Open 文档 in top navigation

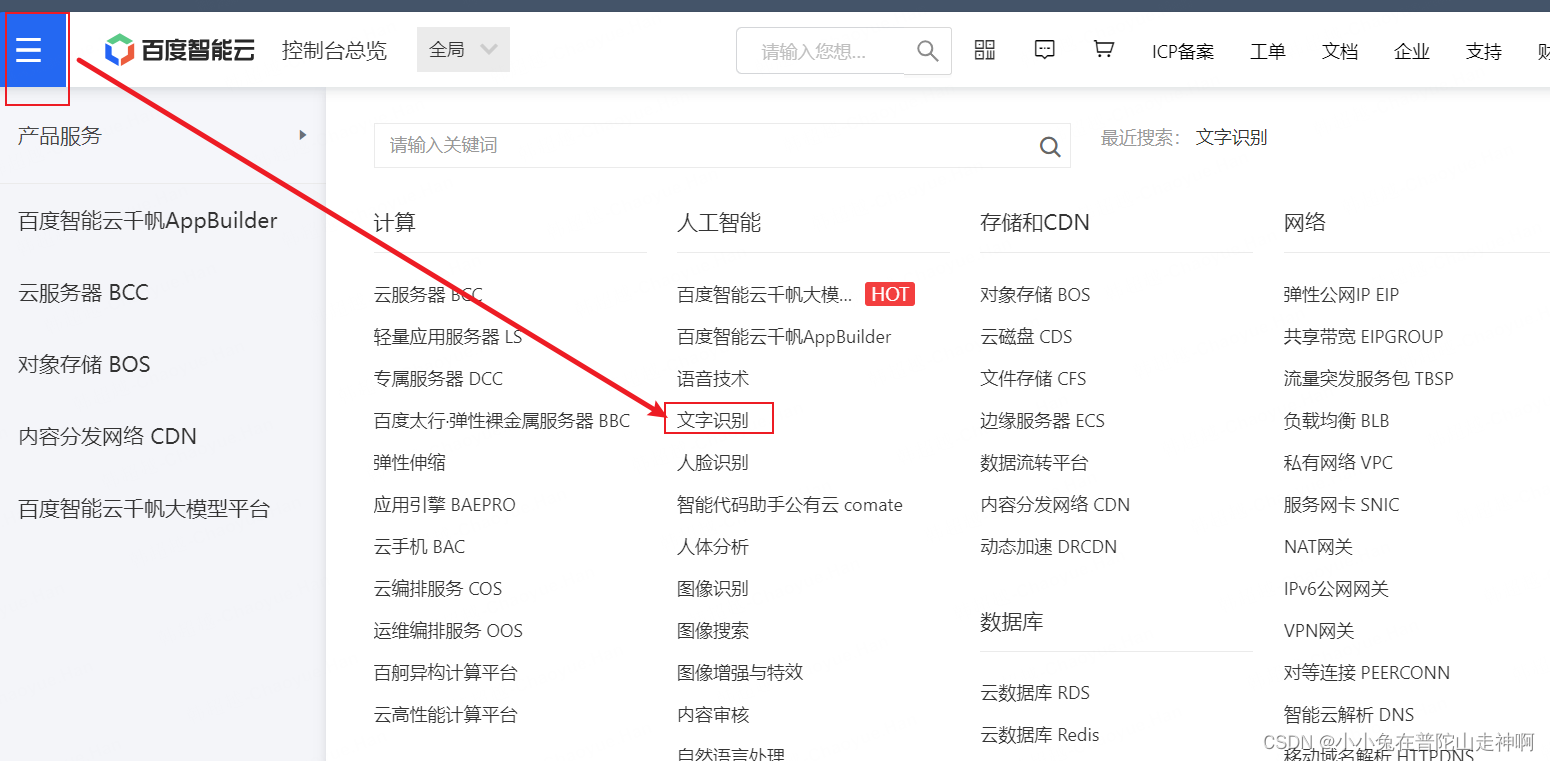1340,52
